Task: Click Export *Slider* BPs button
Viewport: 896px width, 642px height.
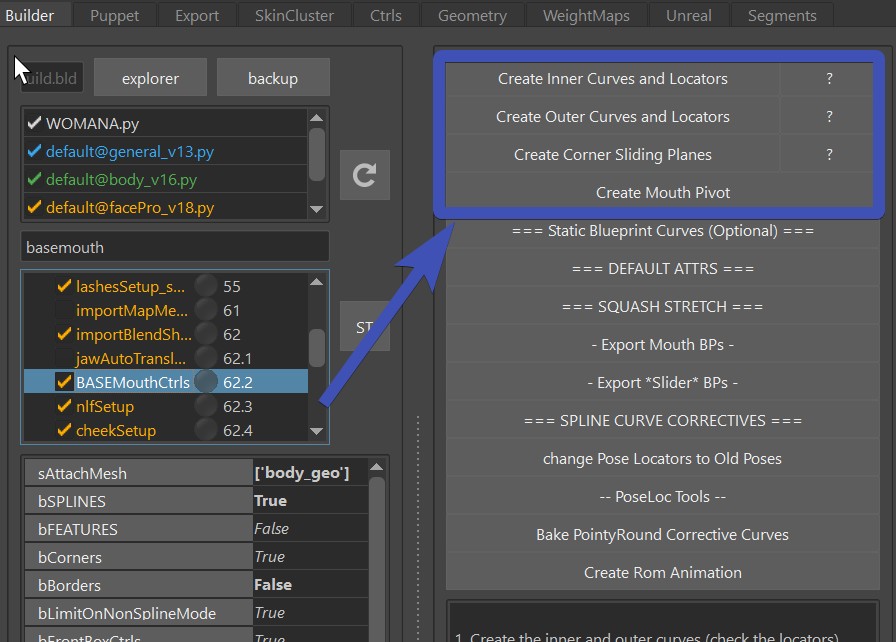Action: coord(662,383)
